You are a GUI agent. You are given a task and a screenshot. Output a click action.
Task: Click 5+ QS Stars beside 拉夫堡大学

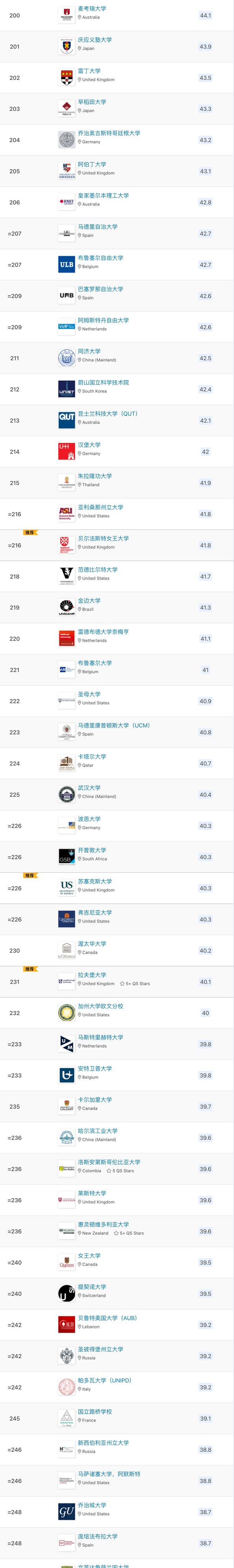click(x=135, y=984)
